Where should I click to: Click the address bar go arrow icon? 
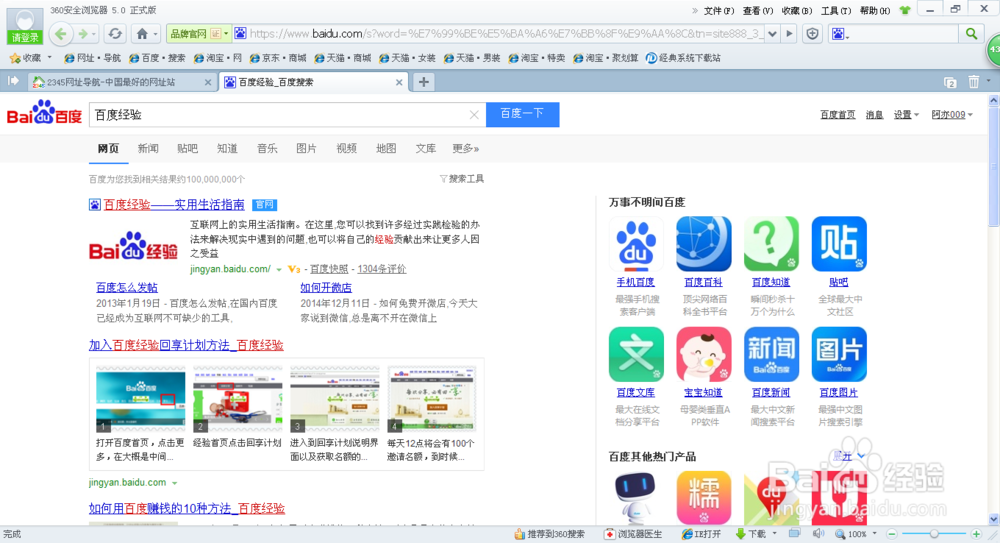point(790,34)
